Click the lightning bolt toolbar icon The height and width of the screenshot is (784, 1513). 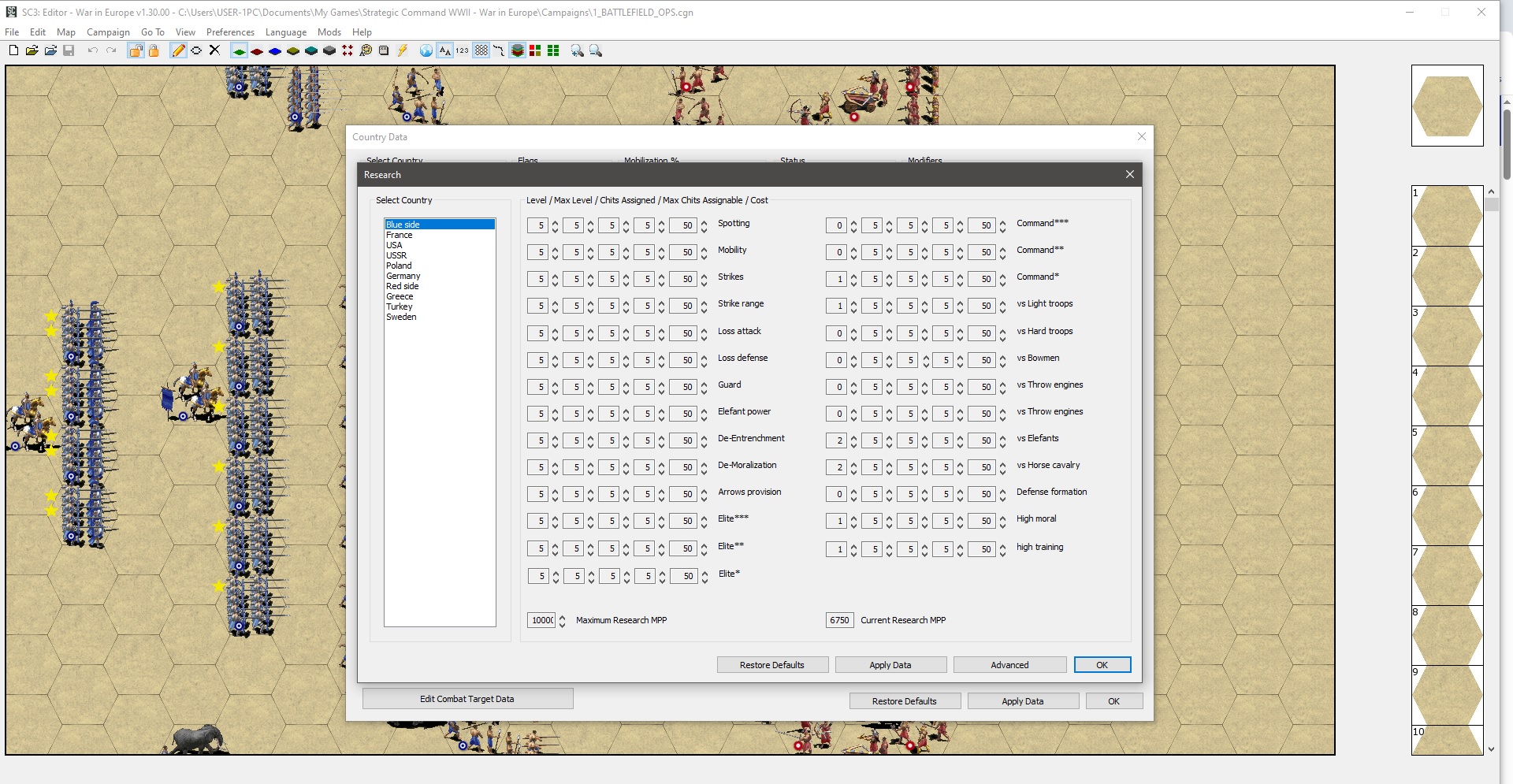(x=402, y=50)
